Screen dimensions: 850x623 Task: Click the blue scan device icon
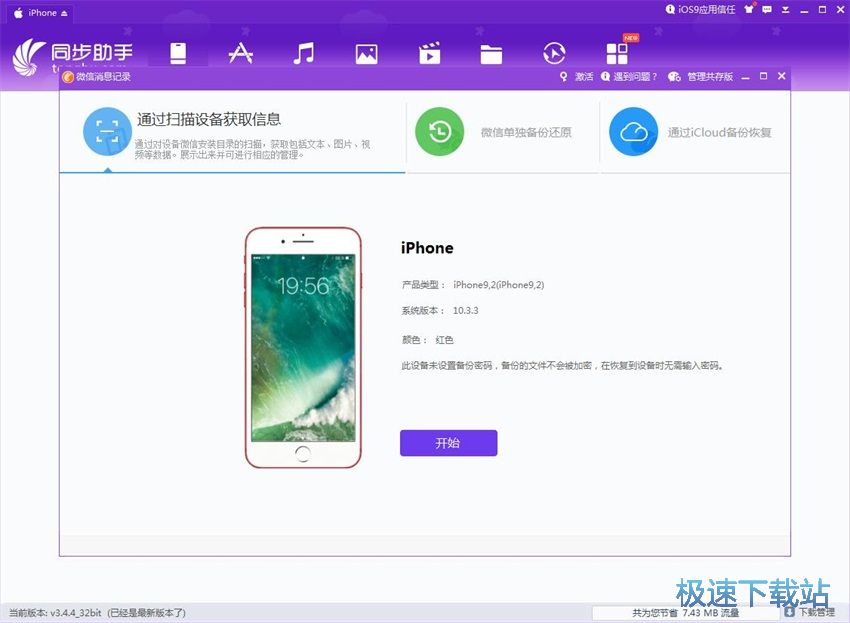pos(107,132)
